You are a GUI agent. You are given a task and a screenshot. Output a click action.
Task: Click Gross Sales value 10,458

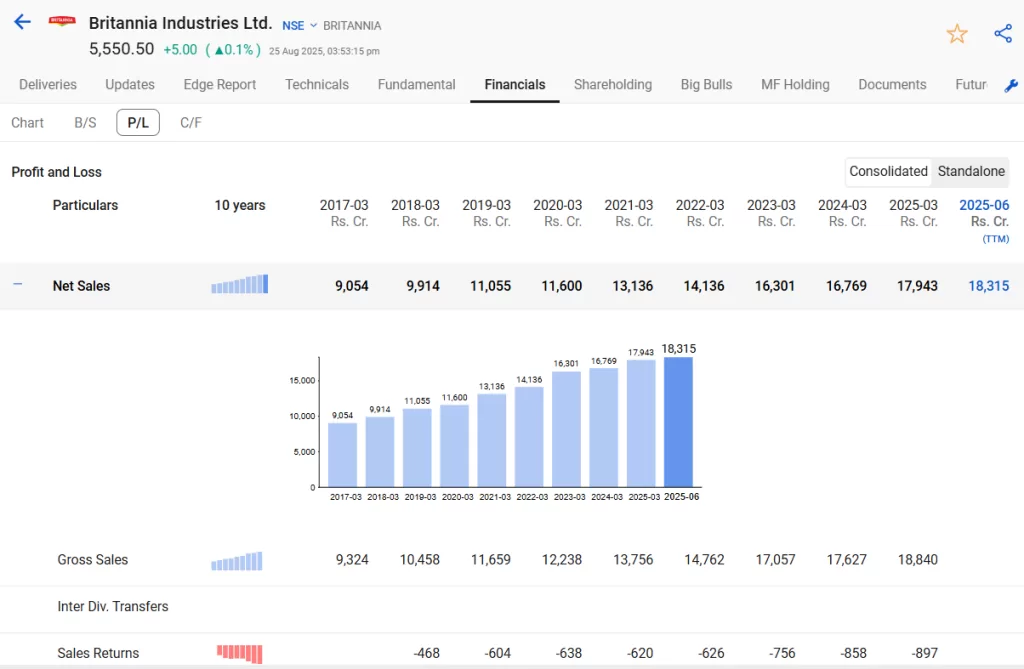pyautogui.click(x=420, y=560)
